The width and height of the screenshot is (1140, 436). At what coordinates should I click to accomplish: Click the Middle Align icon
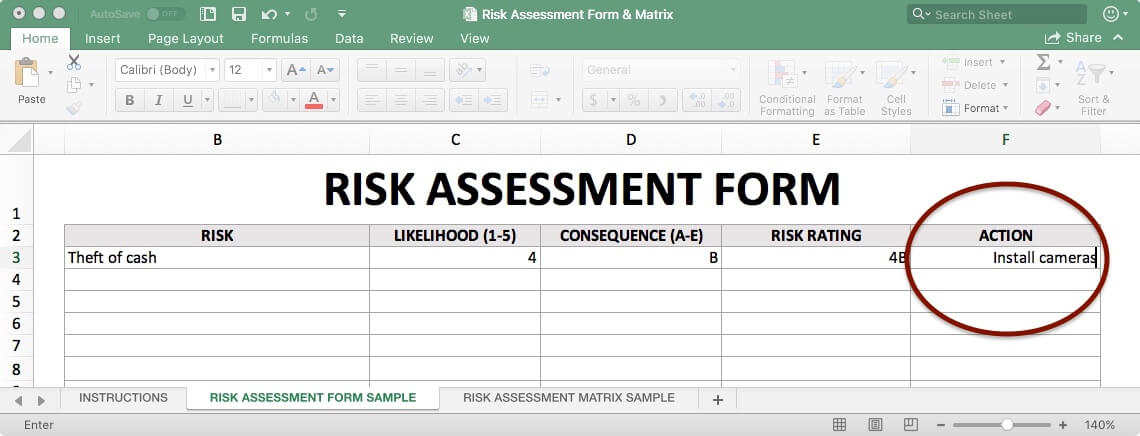401,70
